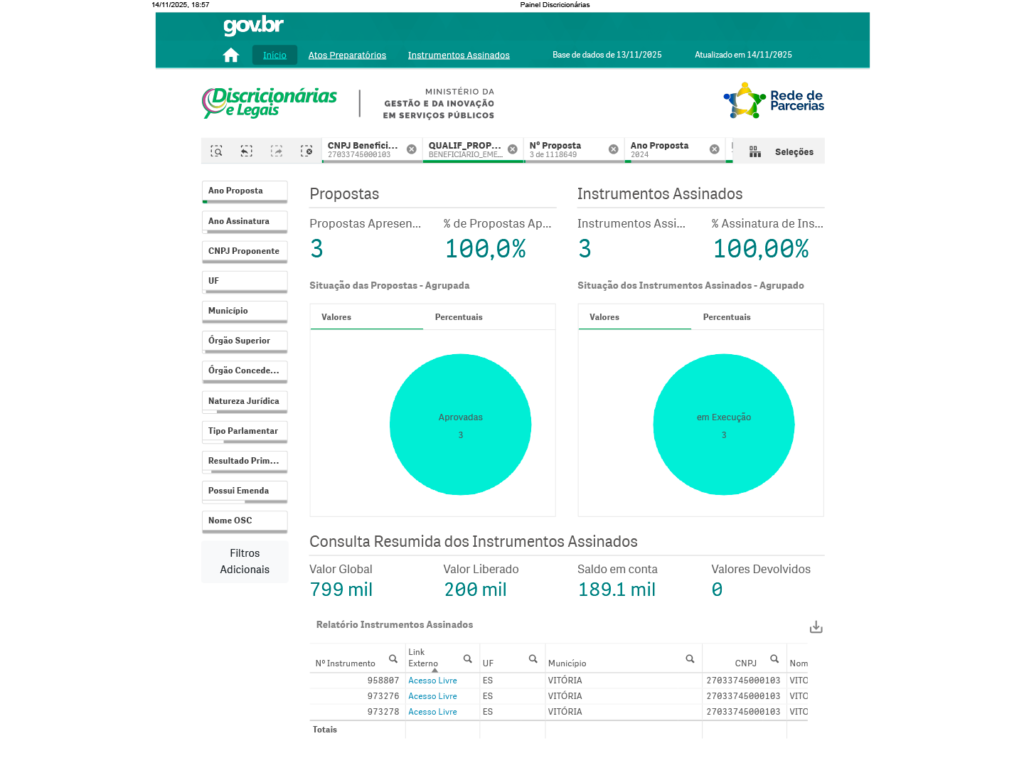Open smart search selection tool

point(216,152)
